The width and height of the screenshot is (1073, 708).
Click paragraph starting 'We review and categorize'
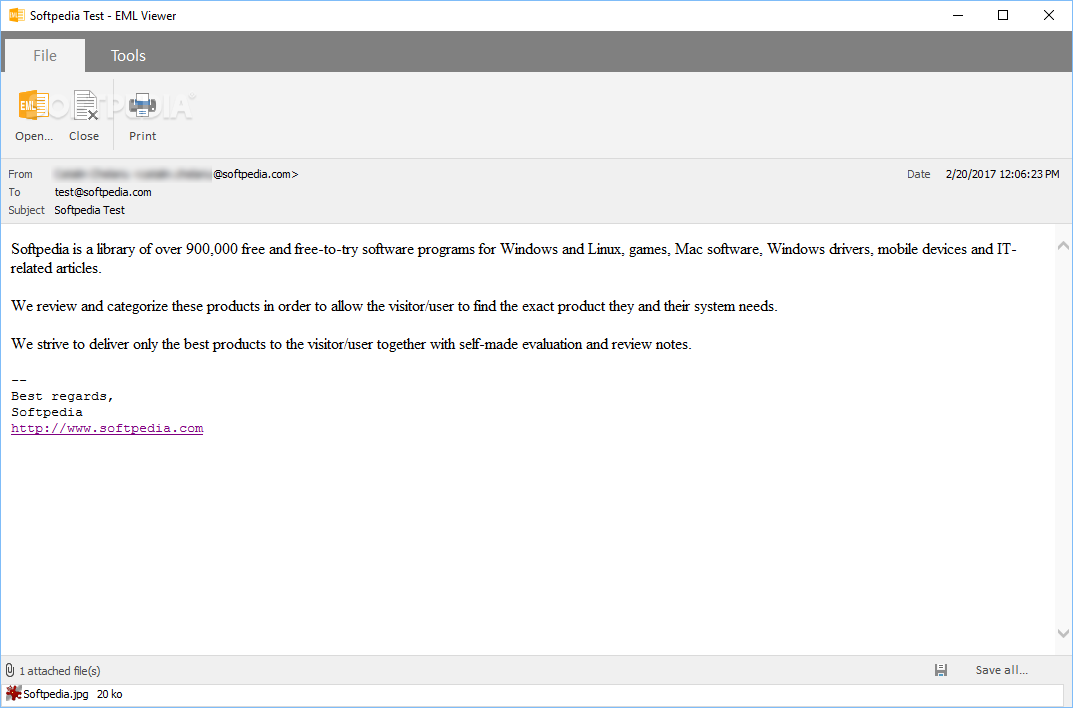(x=394, y=306)
